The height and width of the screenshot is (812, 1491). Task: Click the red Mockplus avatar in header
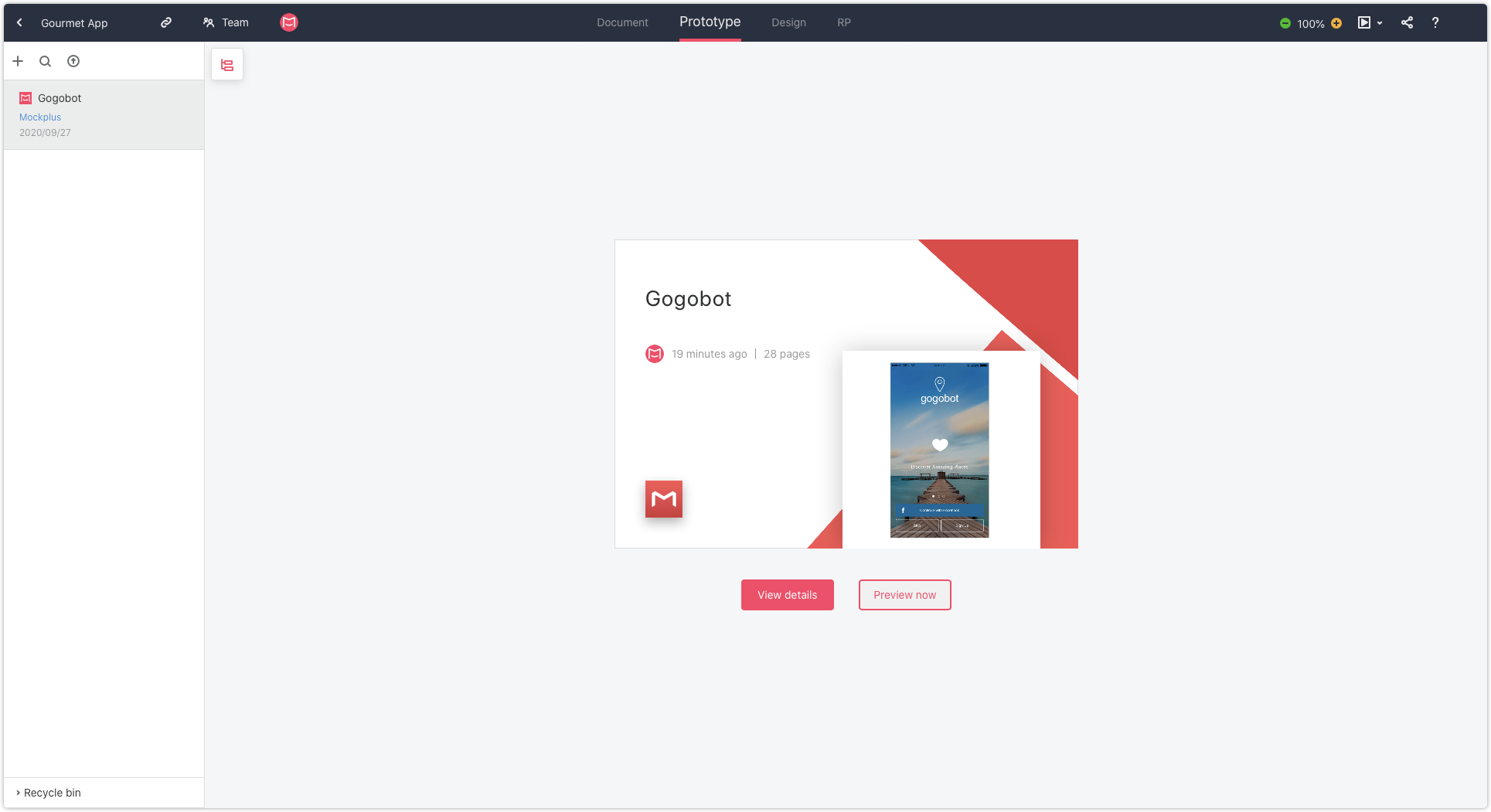tap(289, 22)
